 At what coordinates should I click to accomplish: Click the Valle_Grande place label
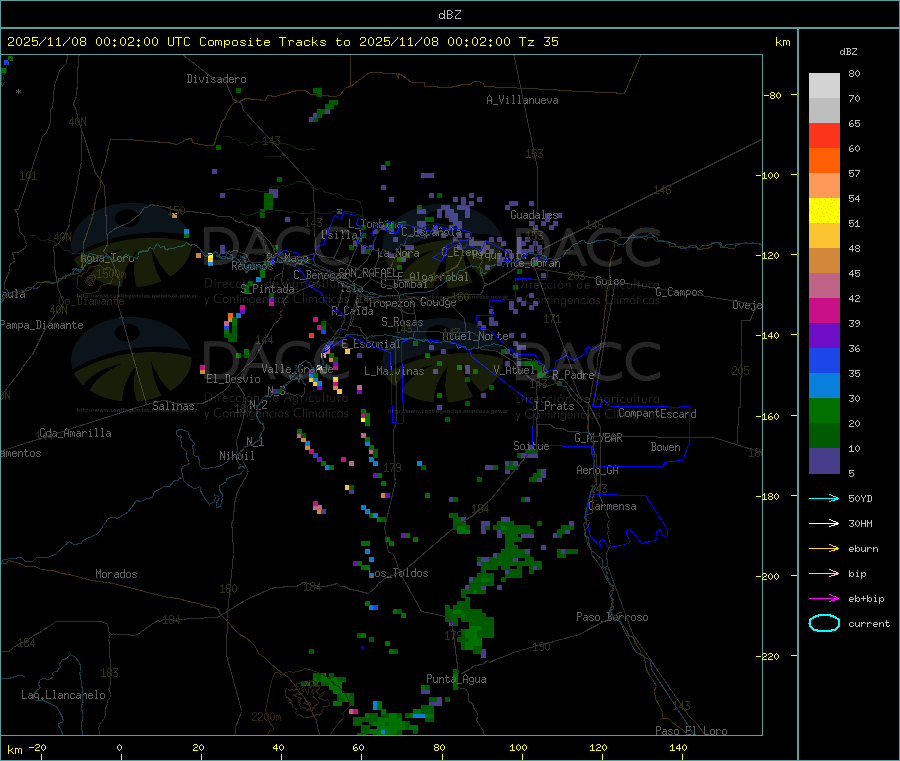tap(297, 369)
